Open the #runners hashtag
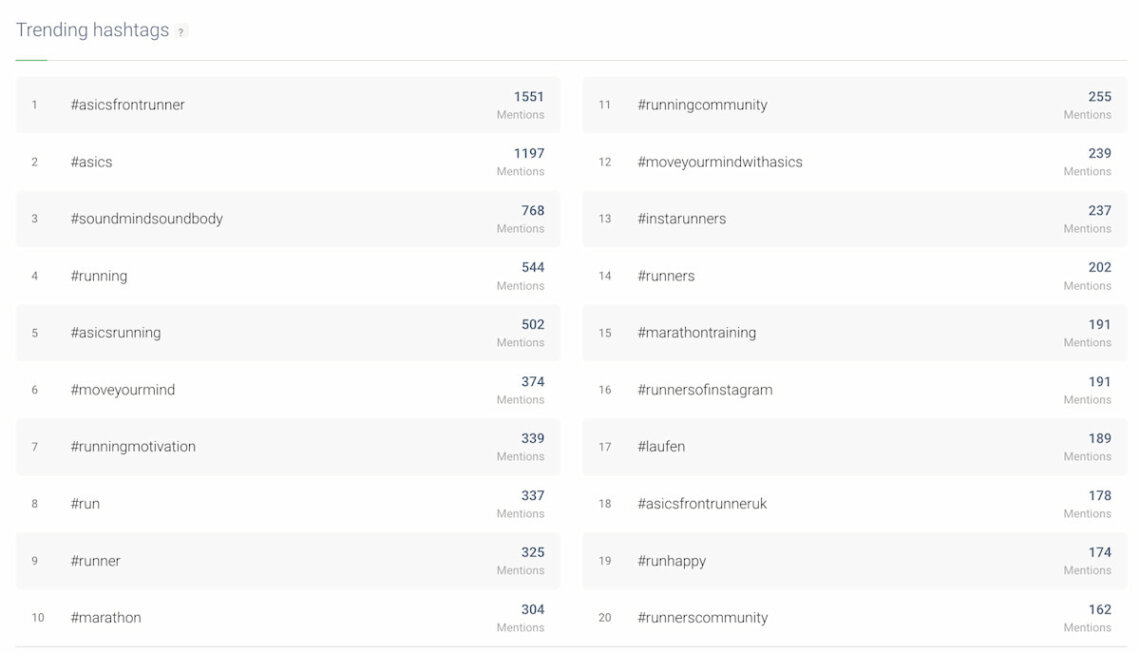This screenshot has height=653, width=1140. point(665,276)
